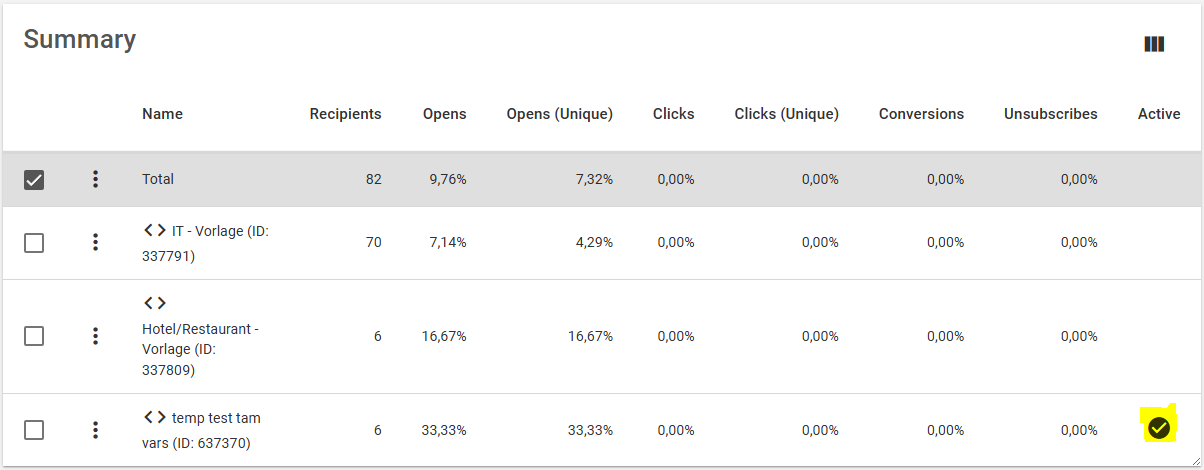Click the code icon beside IT - Vorlage
The height and width of the screenshot is (470, 1204).
(x=155, y=230)
